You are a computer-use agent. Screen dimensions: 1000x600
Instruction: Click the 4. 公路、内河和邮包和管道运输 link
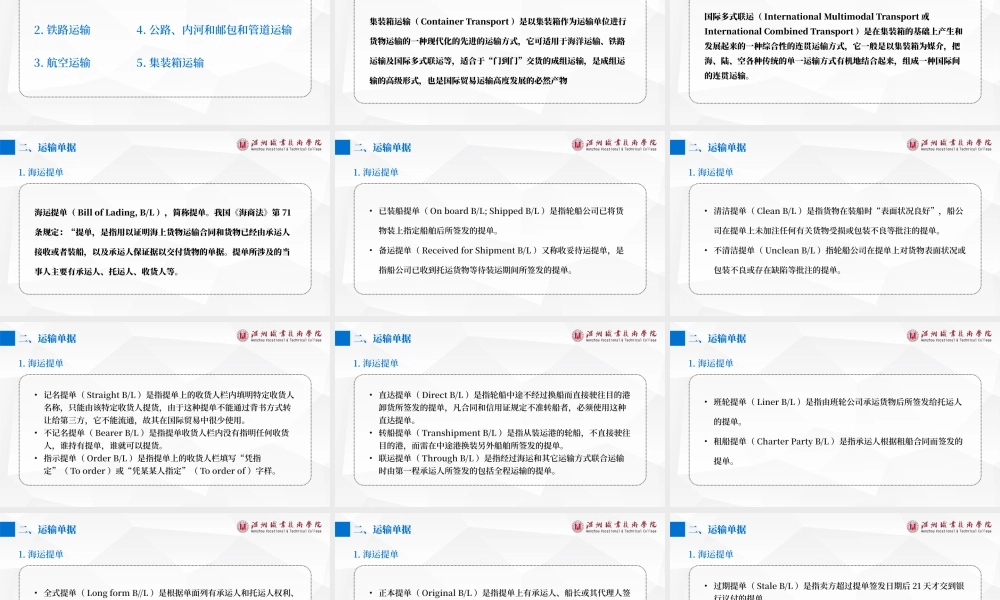214,29
